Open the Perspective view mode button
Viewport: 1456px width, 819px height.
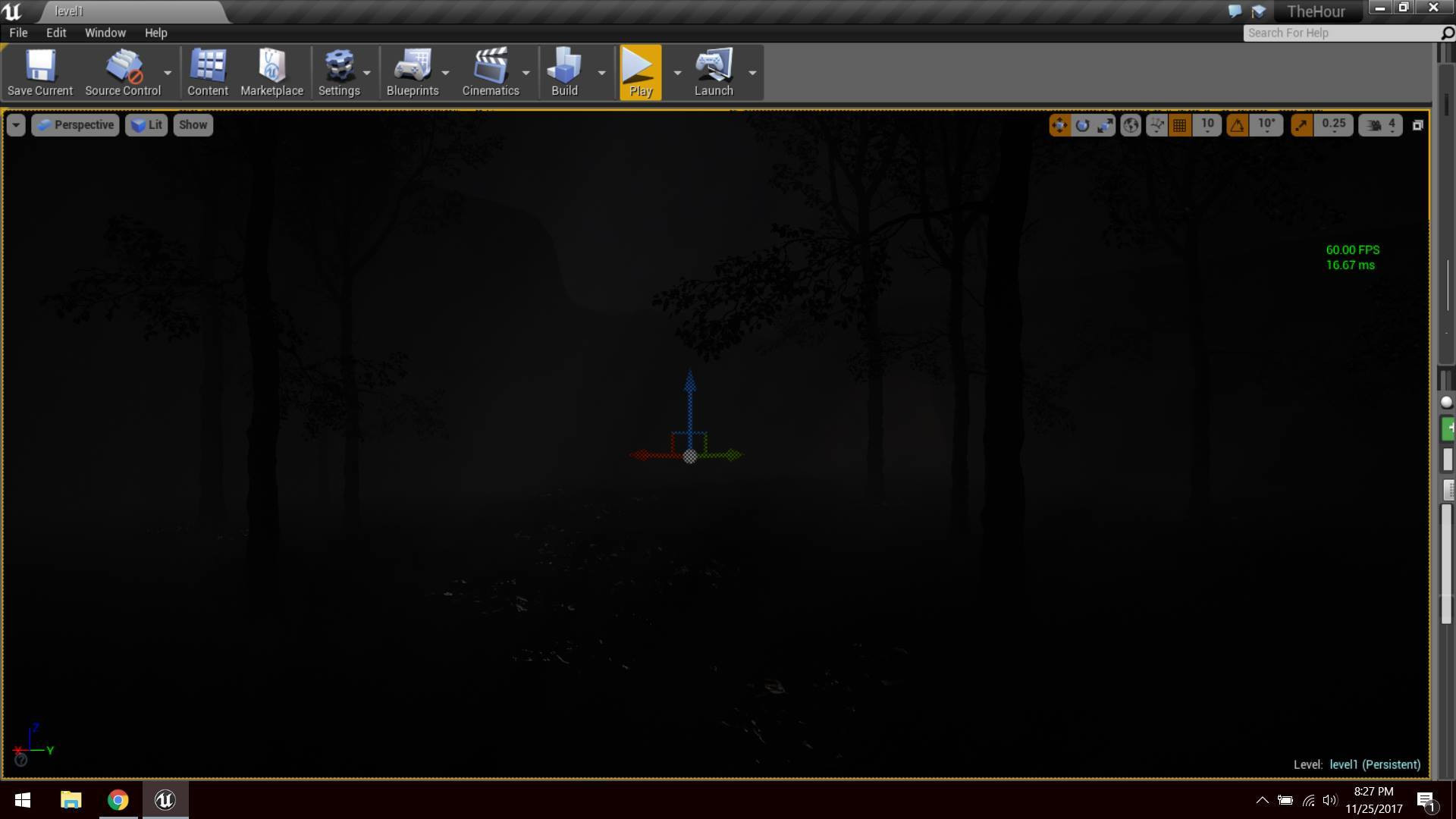(76, 125)
